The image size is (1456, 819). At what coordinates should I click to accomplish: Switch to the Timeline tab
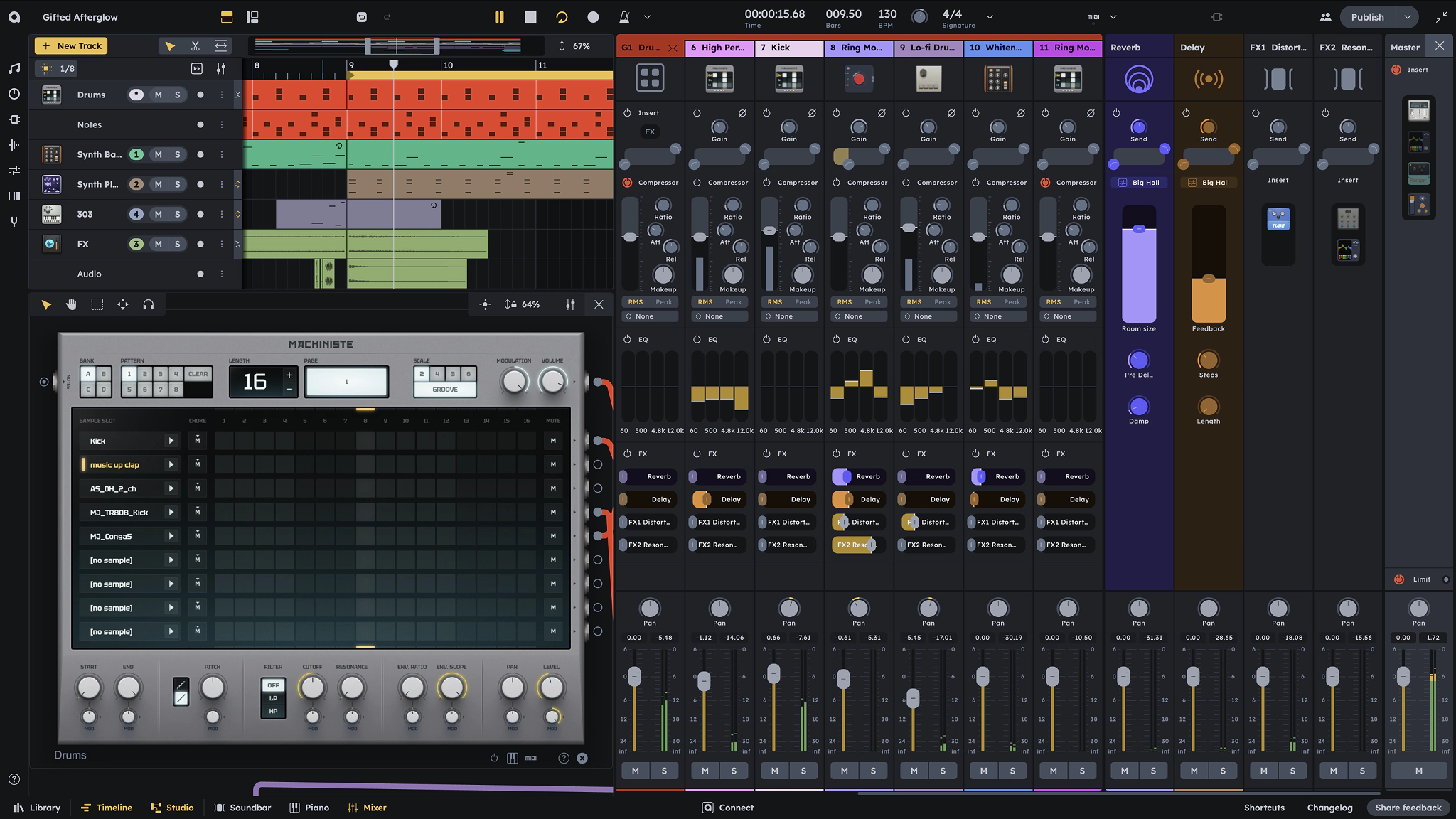107,808
